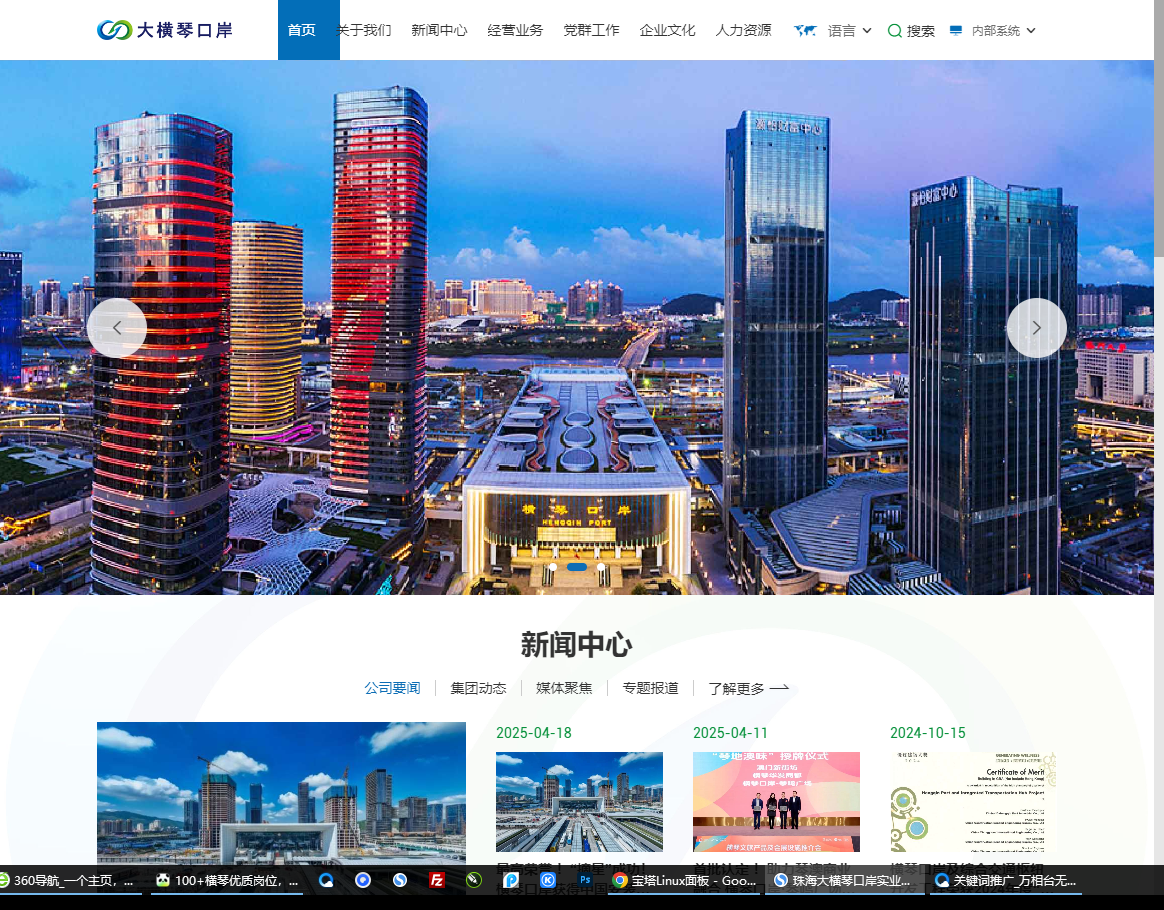Advance to next banner slide arrow

(1036, 328)
